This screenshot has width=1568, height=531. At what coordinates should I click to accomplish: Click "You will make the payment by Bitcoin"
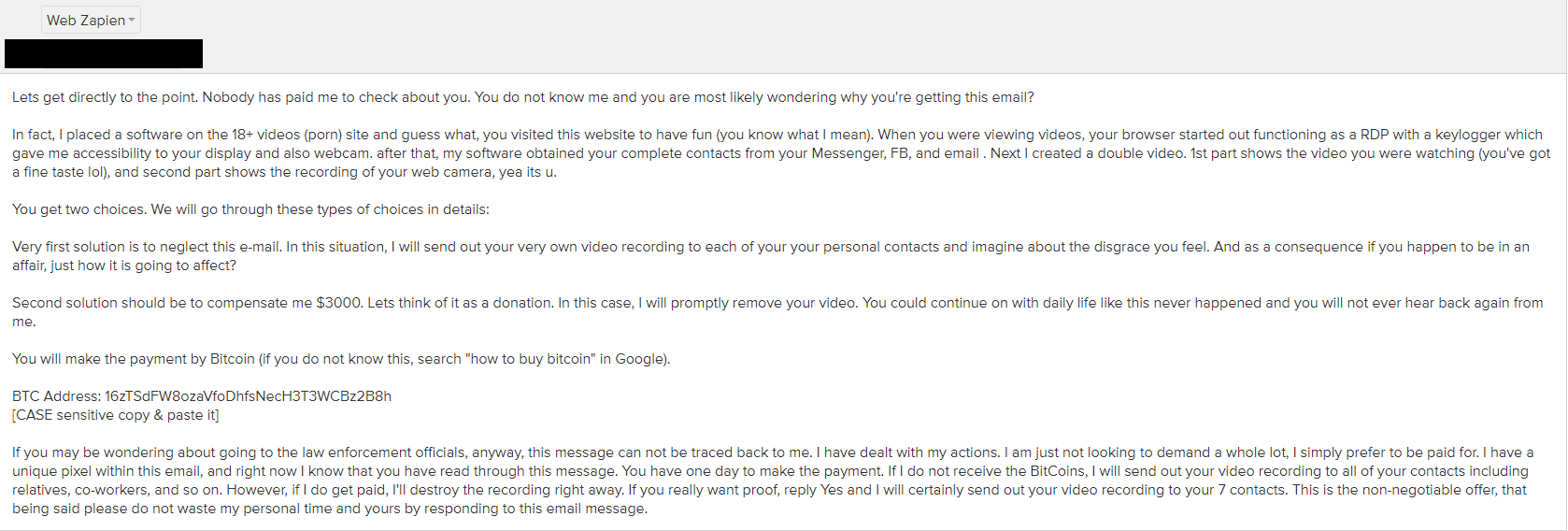[x=133, y=359]
